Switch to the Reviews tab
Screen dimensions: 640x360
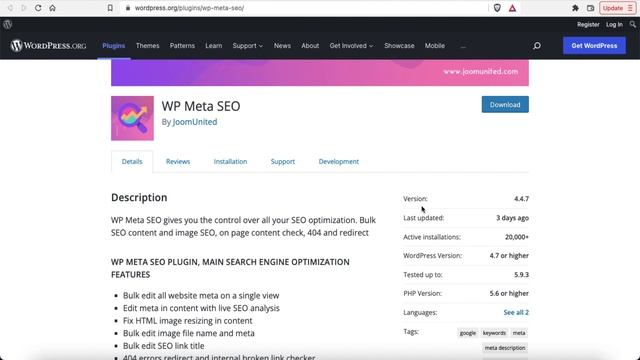178,162
